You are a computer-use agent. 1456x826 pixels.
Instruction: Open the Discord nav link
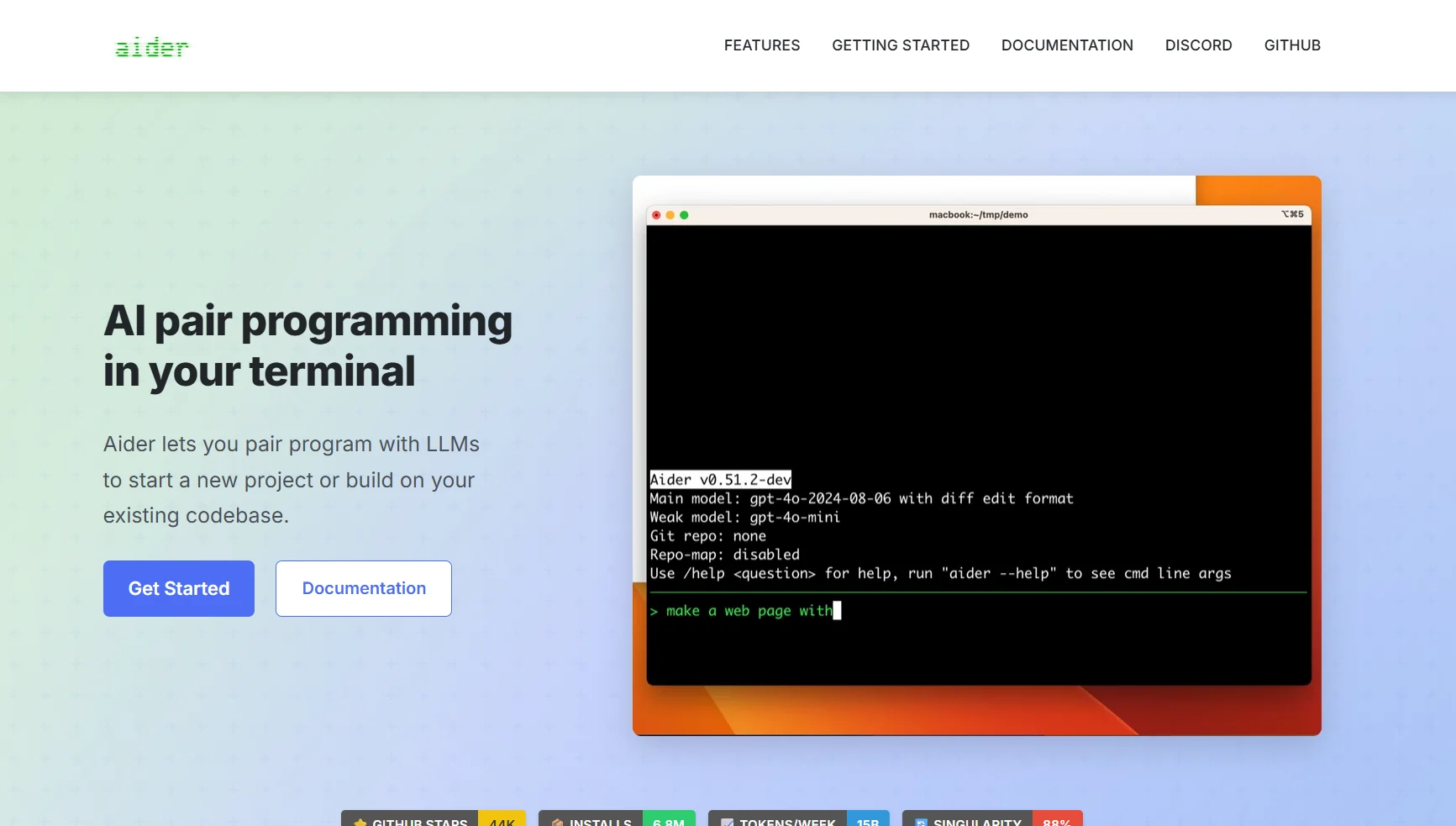click(1198, 45)
